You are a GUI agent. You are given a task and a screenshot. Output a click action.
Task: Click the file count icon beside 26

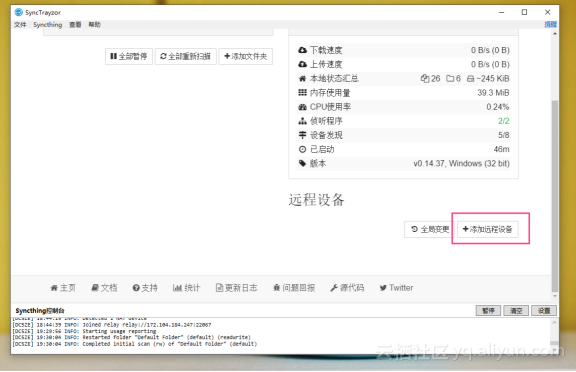click(425, 79)
